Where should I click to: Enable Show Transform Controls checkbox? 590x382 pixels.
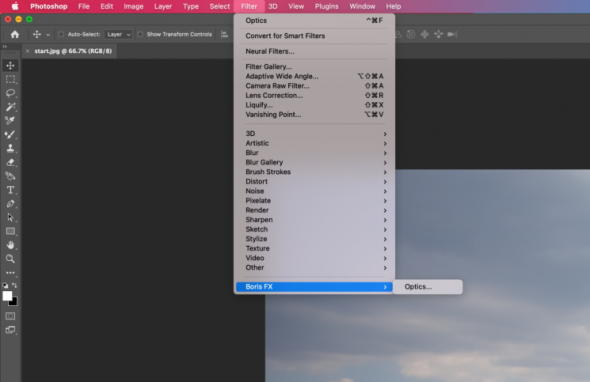(x=140, y=34)
